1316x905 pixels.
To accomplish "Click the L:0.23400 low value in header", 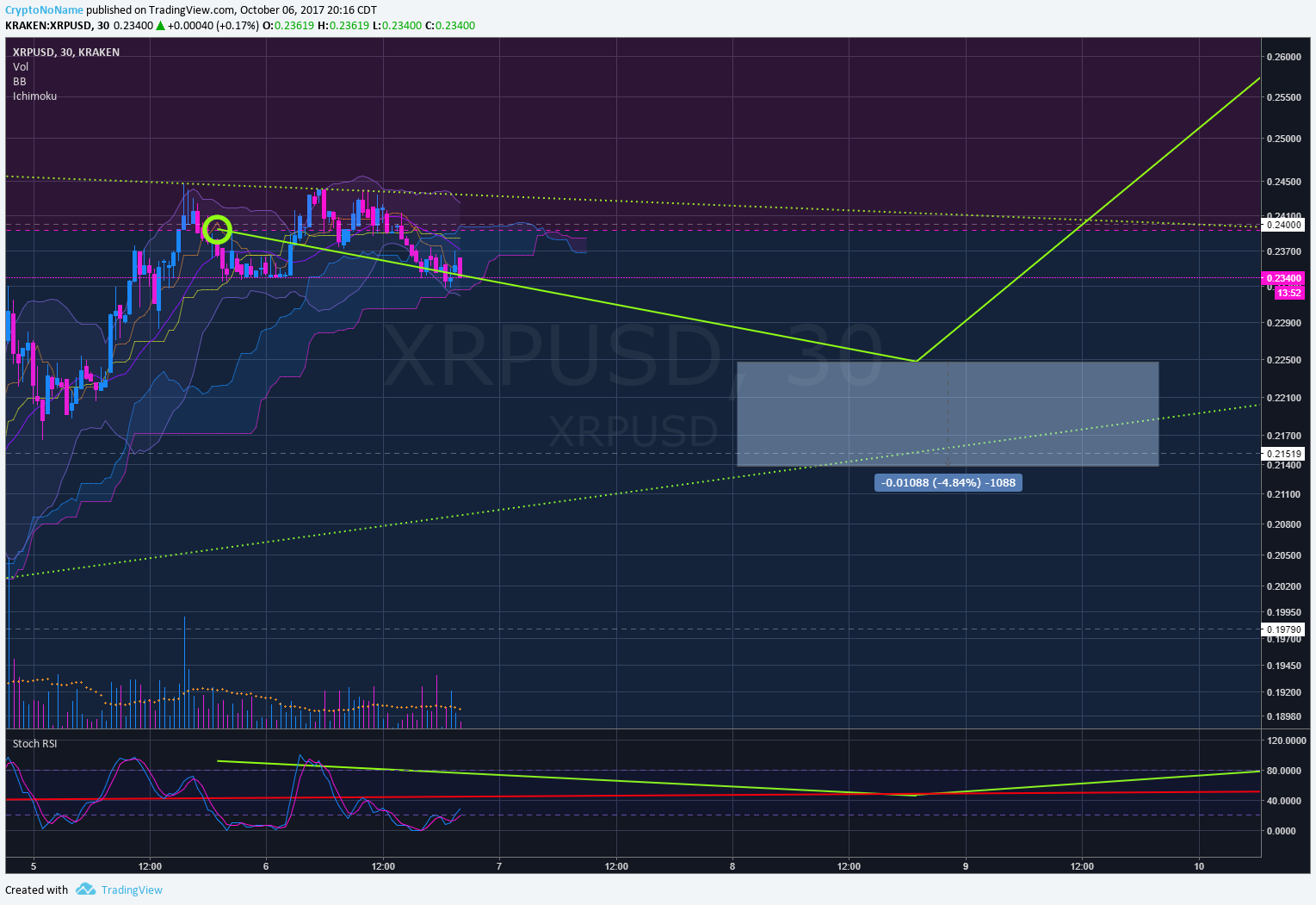I will coord(398,26).
